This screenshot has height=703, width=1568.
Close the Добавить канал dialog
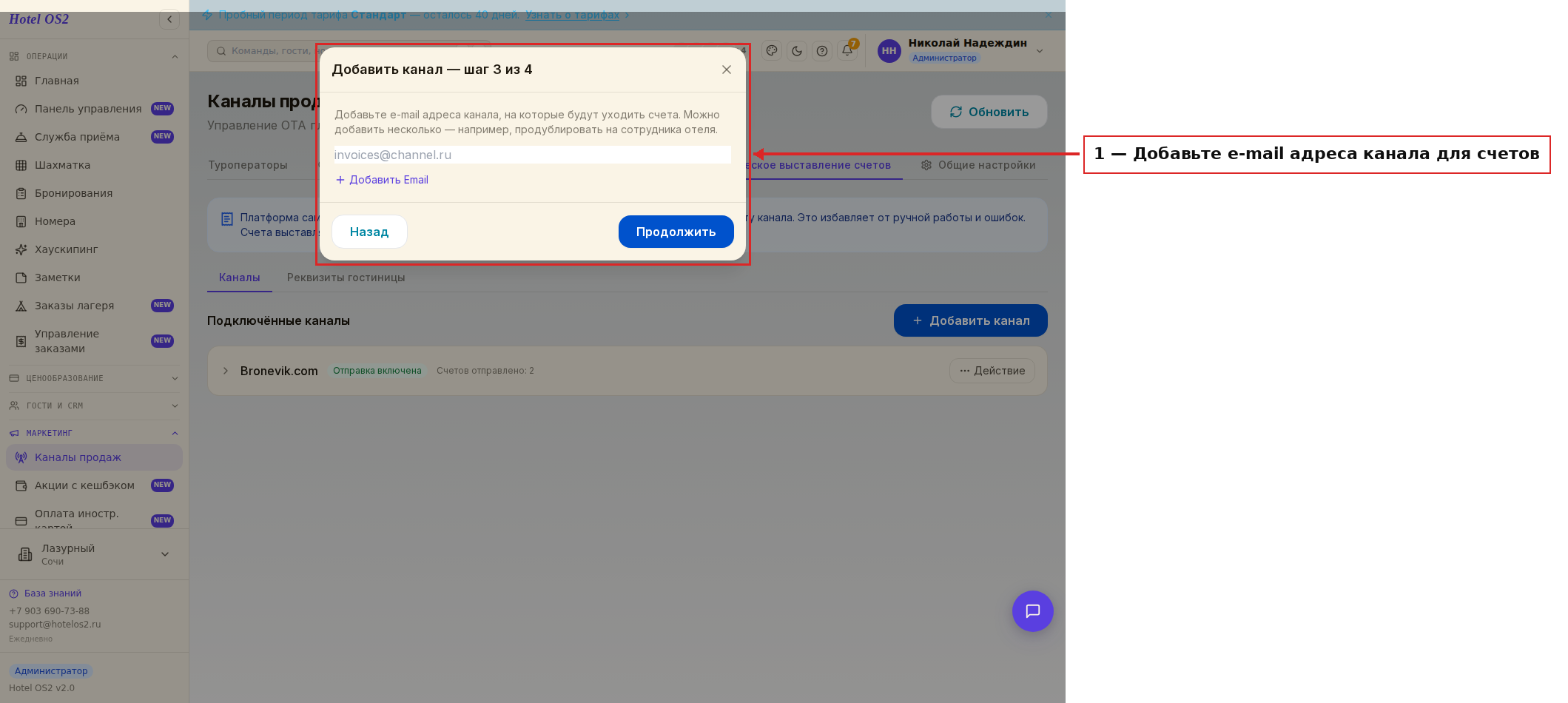coord(727,70)
